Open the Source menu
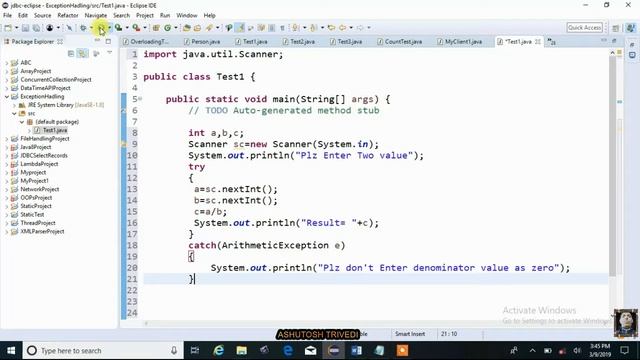 (42, 16)
